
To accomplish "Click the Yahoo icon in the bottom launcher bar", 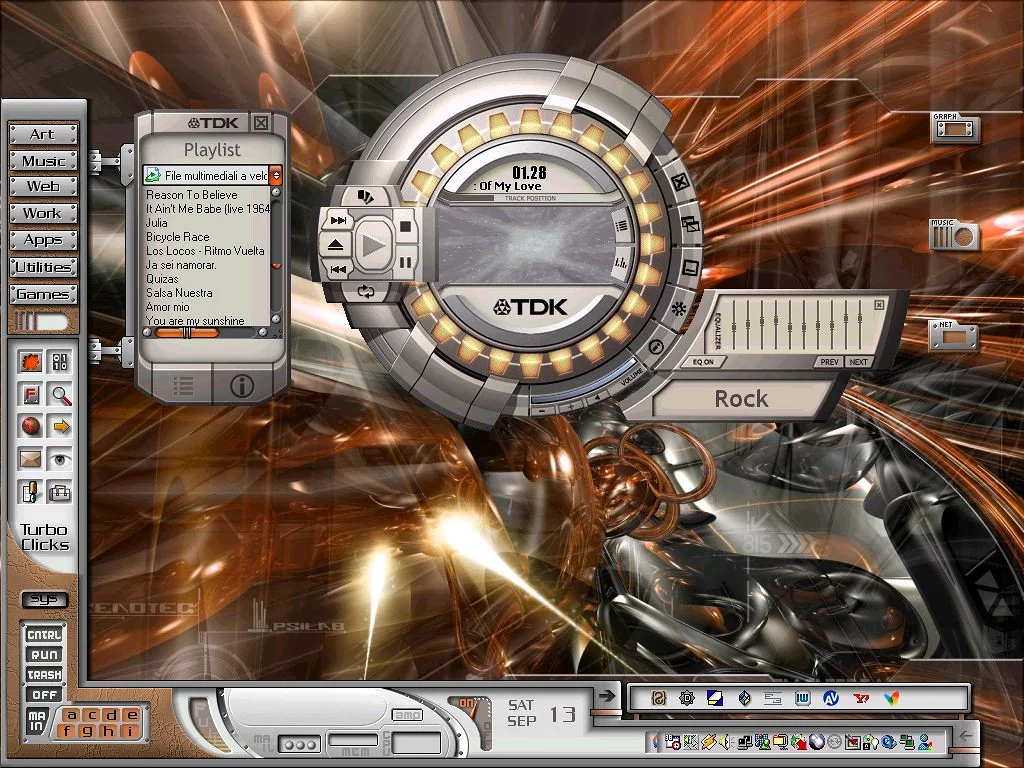I will point(858,698).
